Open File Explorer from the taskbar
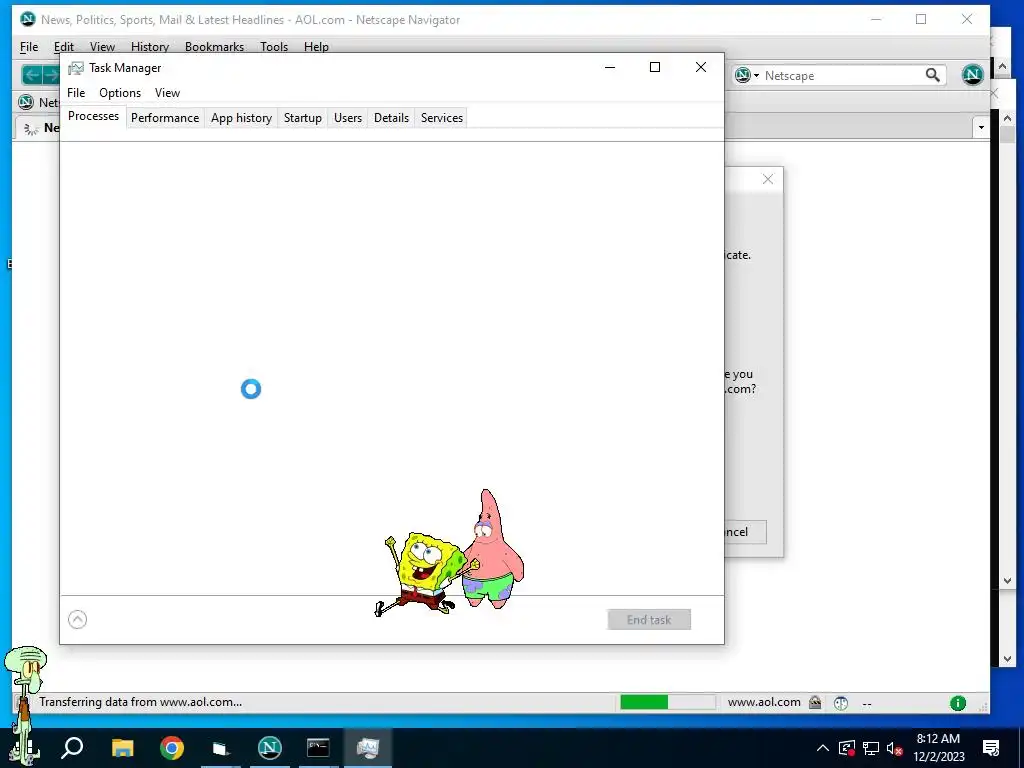Viewport: 1024px width, 768px height. 122,748
